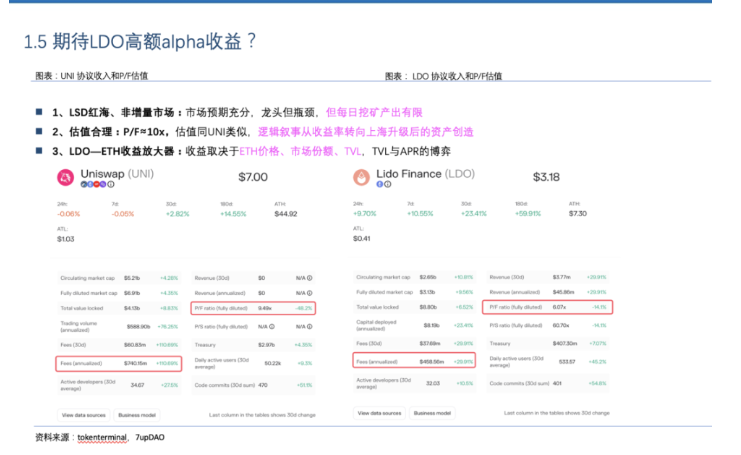Screen dimensions: 741x455
Task: Click Lido Circulating market cap value $2.65b
Action: [428, 277]
